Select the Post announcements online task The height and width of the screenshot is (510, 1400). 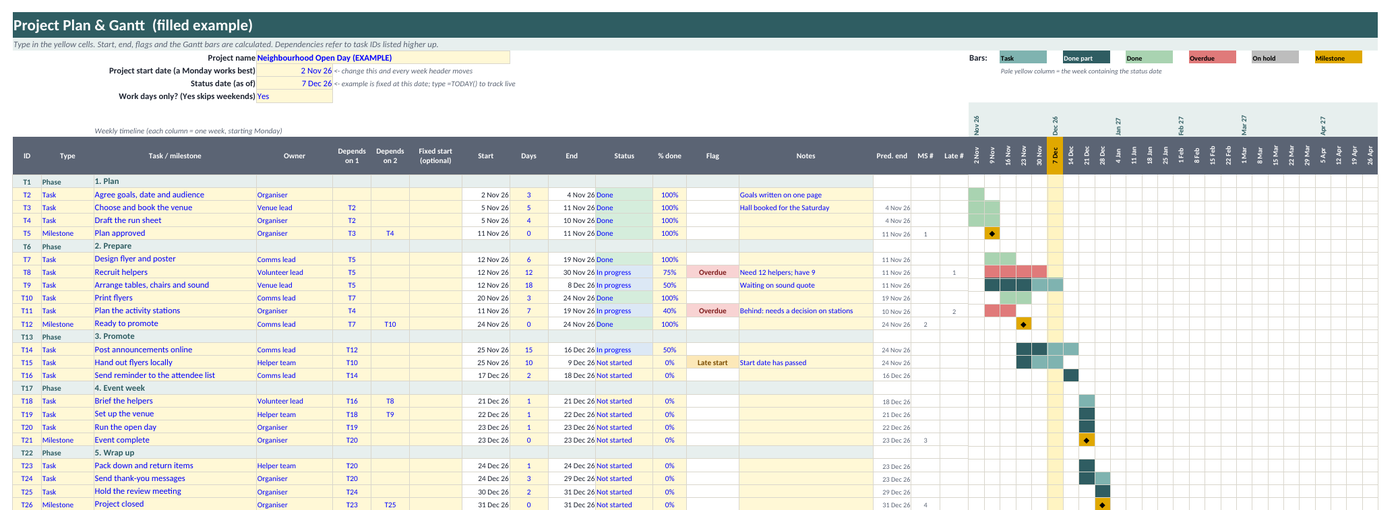point(174,350)
